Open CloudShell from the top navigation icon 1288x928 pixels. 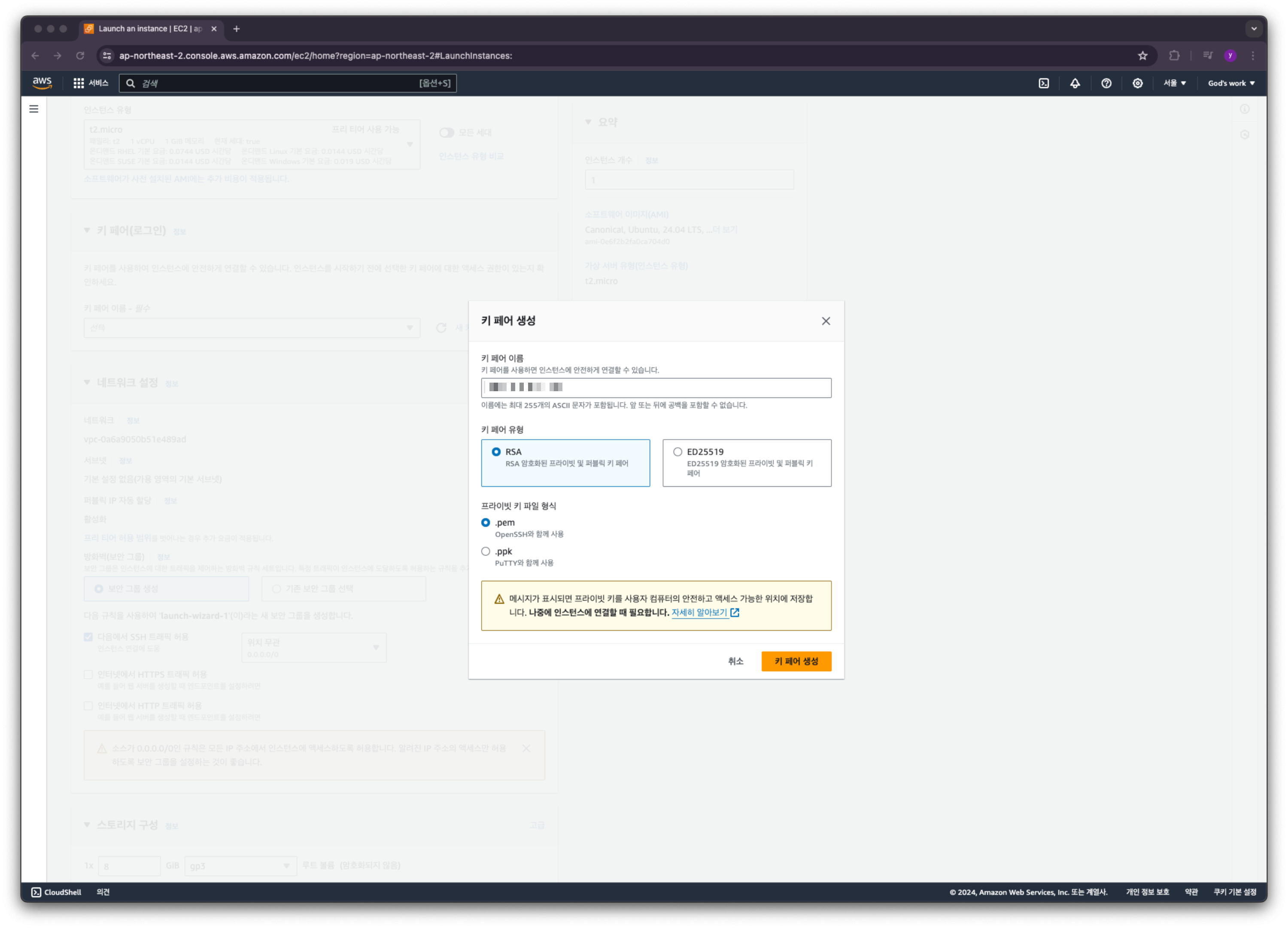[x=1044, y=83]
